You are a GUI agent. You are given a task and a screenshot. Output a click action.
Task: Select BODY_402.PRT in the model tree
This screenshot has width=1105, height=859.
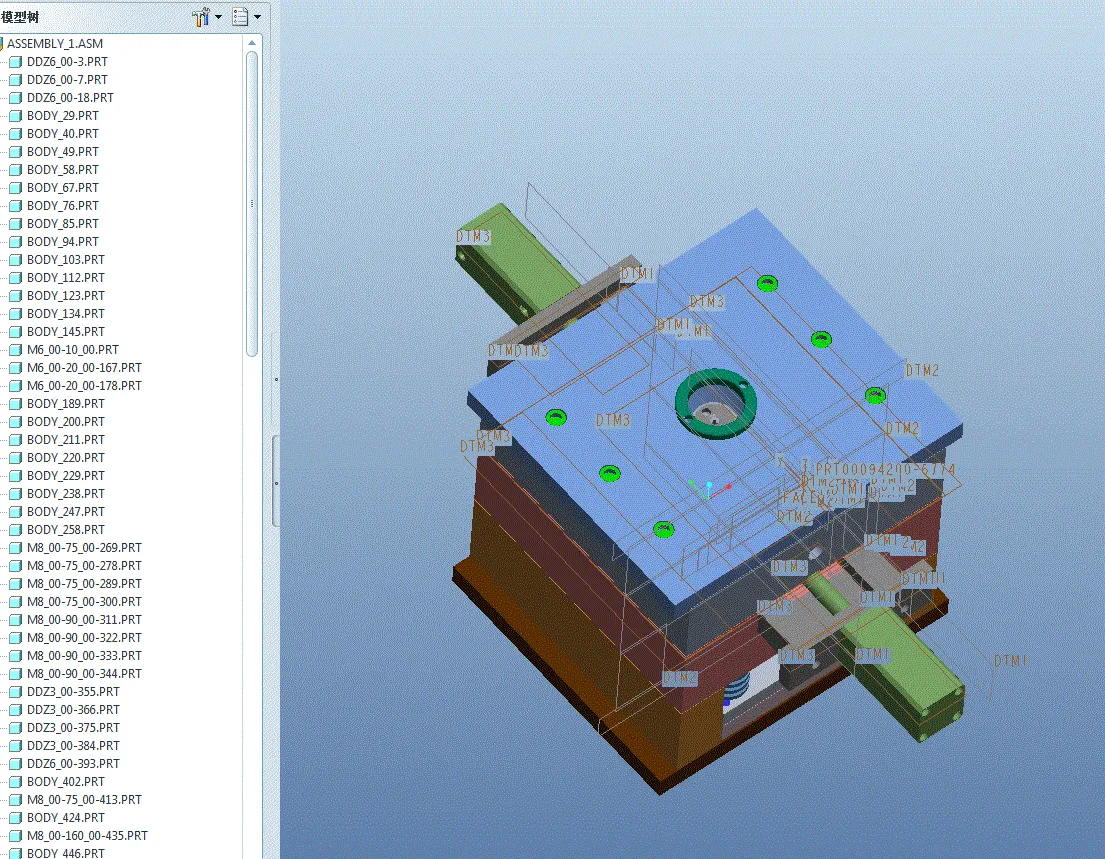pos(64,781)
